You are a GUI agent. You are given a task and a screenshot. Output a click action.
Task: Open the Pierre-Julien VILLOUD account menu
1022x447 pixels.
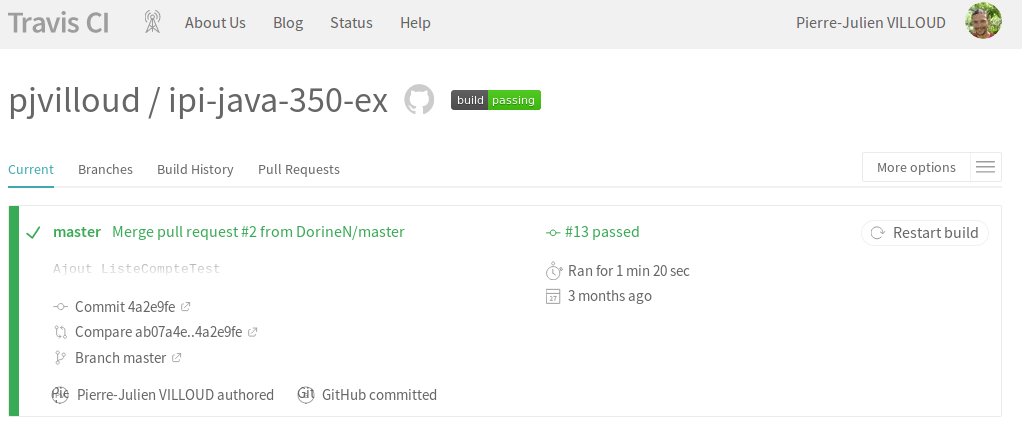(x=871, y=23)
